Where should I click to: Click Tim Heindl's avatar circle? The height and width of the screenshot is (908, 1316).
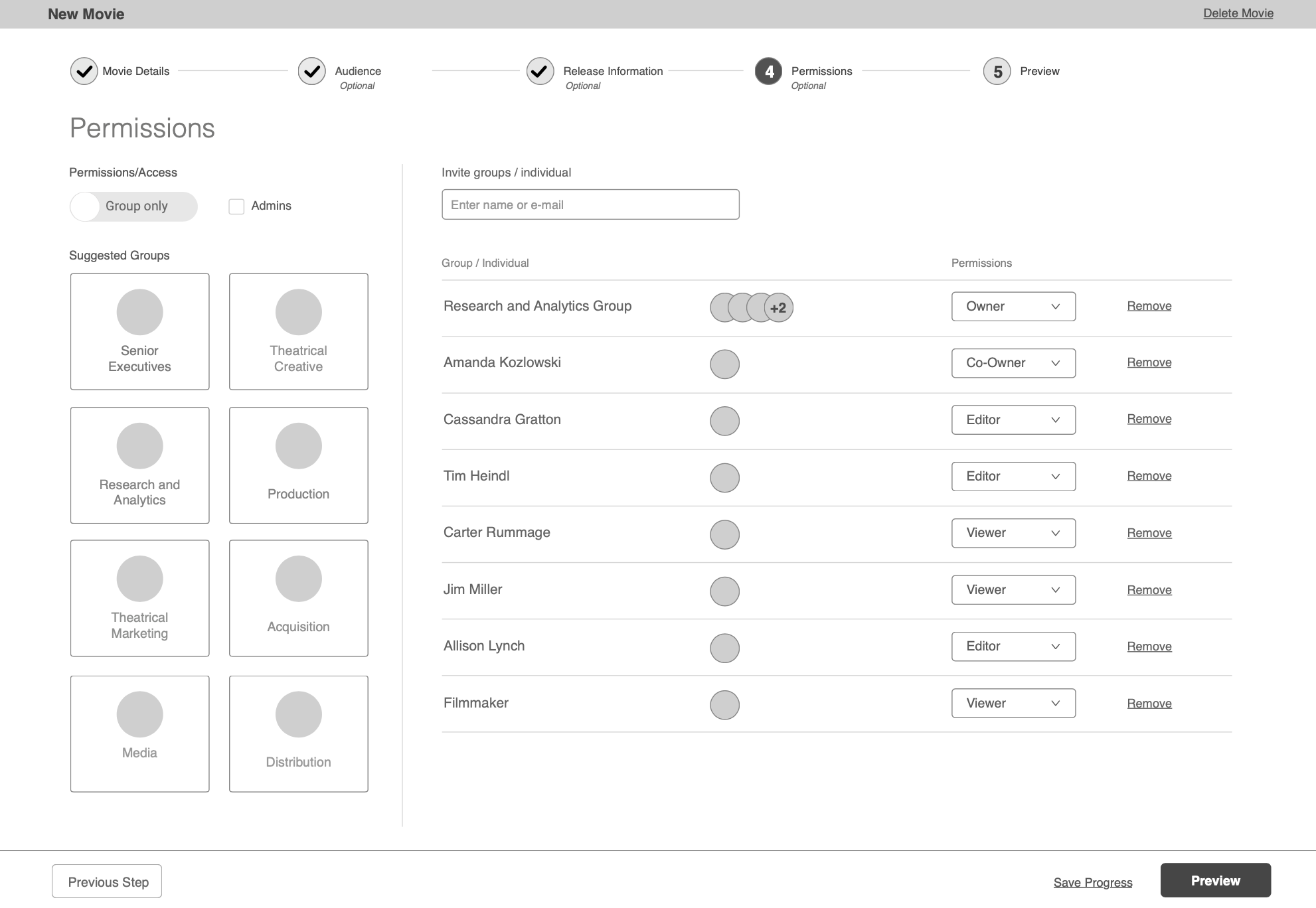click(x=724, y=478)
